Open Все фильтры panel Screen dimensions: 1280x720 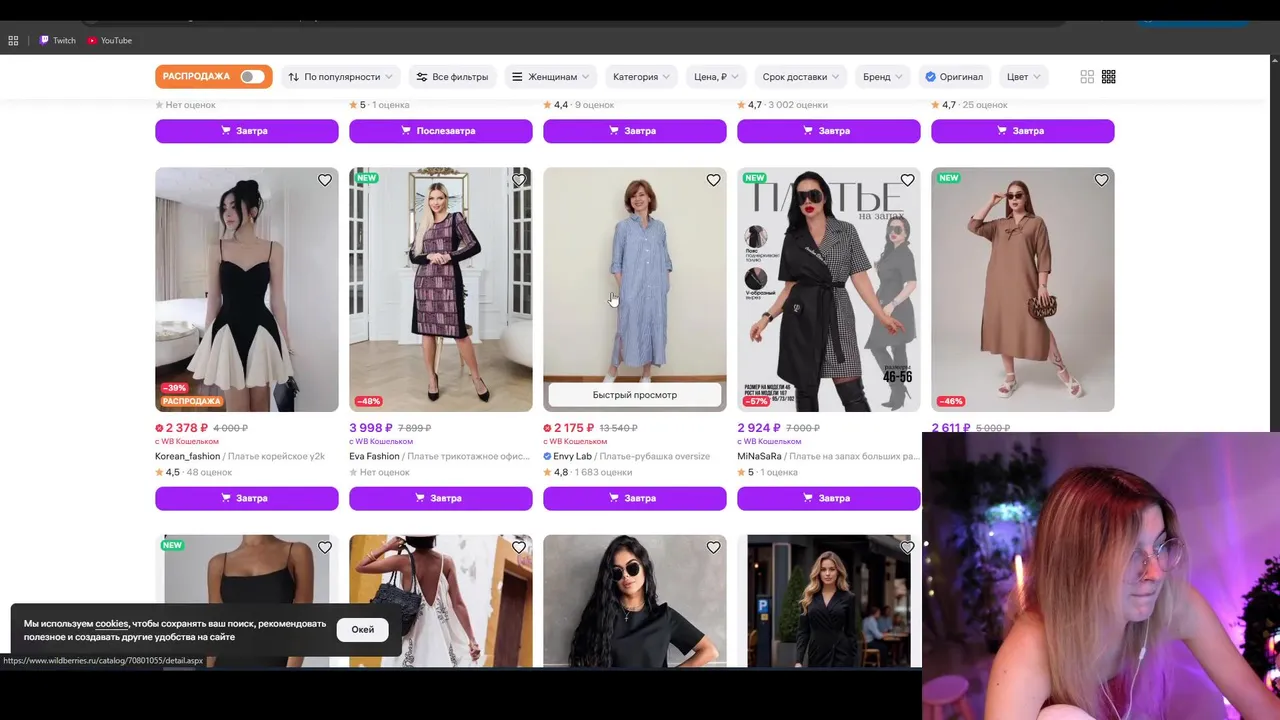(453, 77)
